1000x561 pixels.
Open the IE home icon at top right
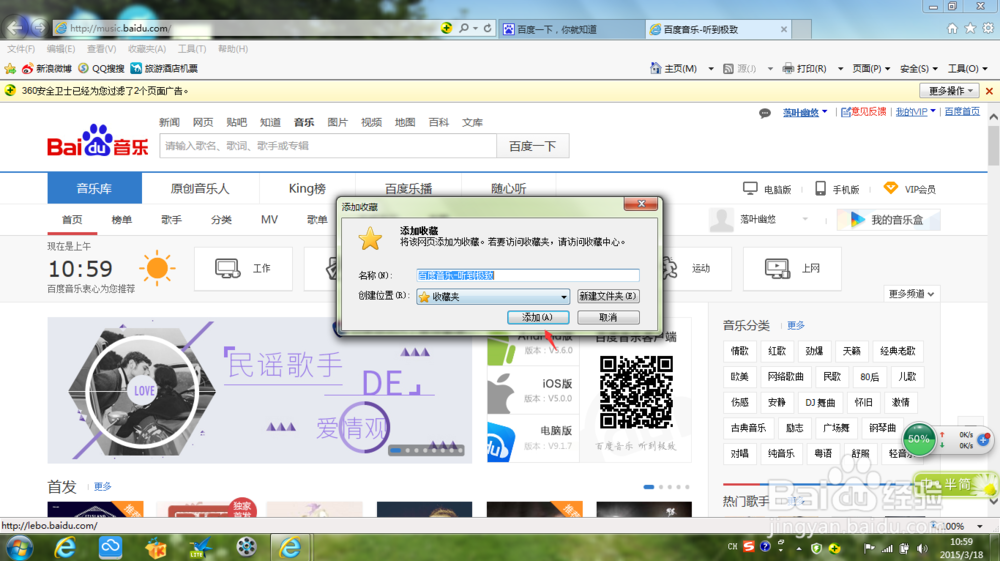coord(952,28)
